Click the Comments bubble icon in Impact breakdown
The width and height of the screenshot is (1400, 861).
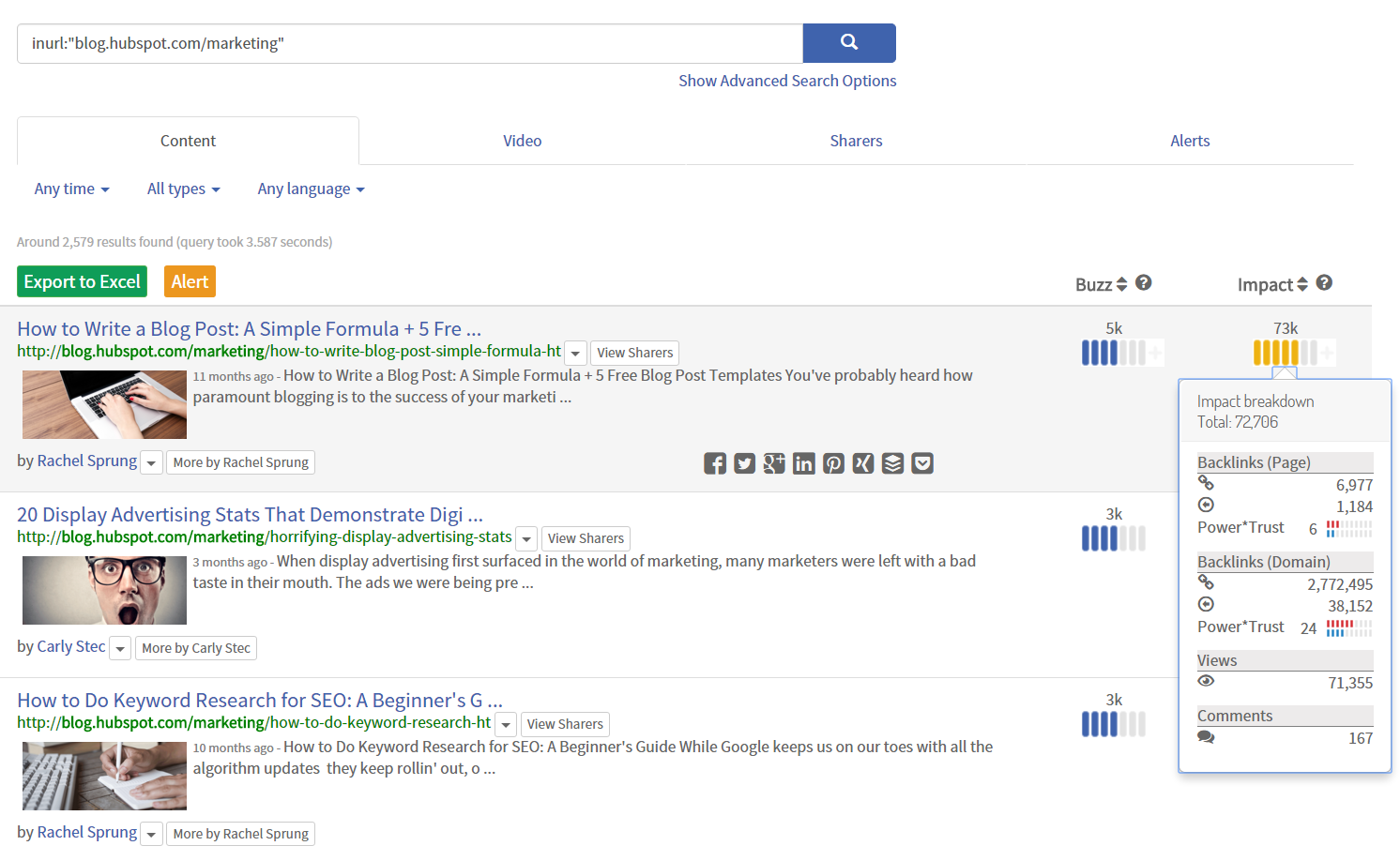[x=1206, y=737]
